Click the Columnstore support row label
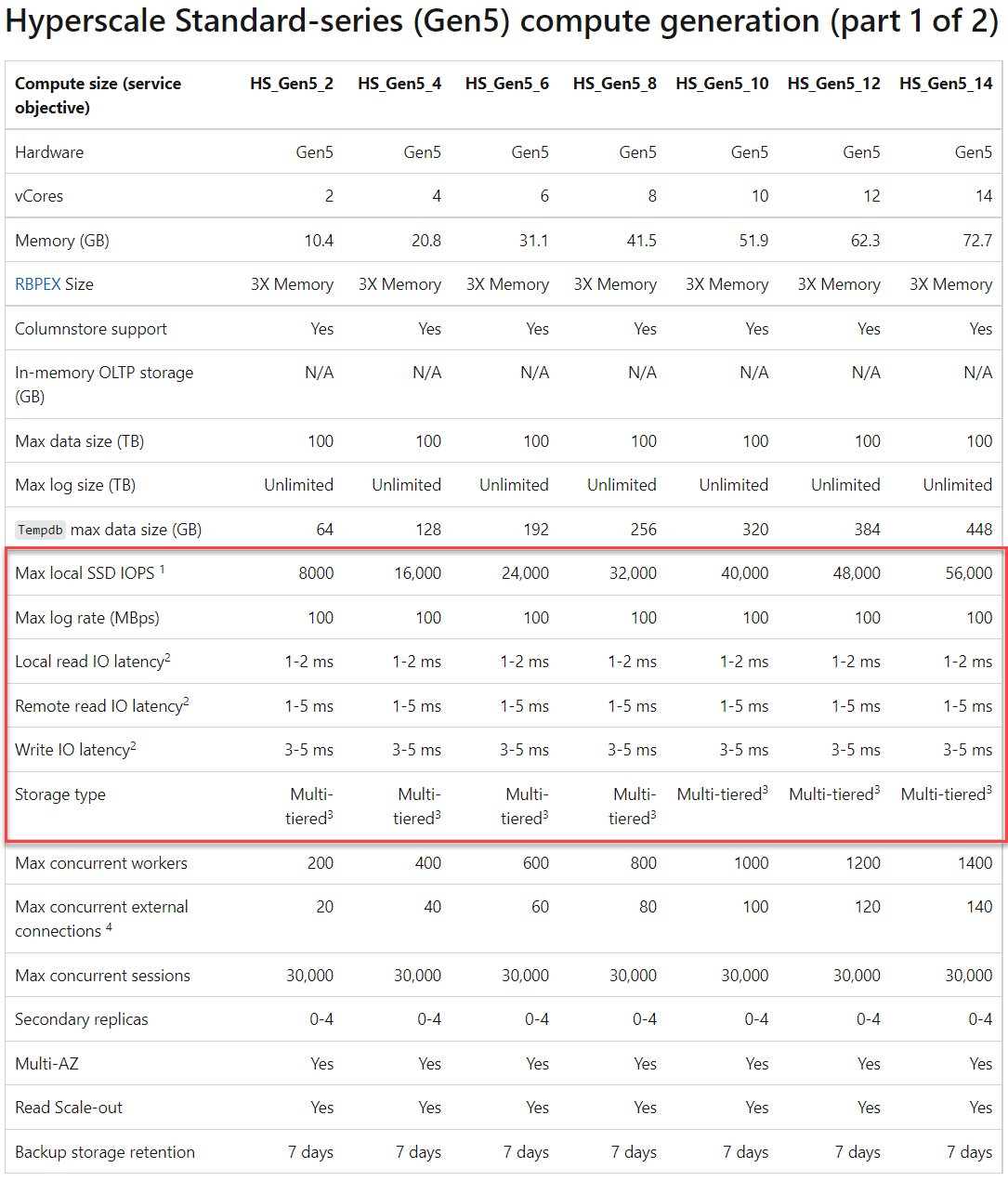This screenshot has width=1008, height=1181. [91, 329]
